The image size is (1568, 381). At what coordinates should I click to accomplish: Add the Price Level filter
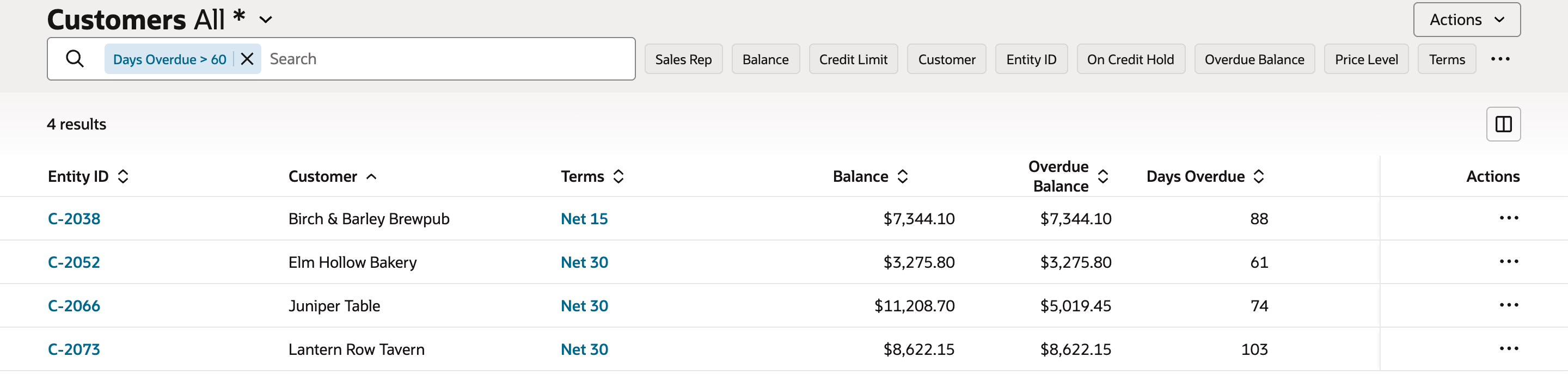[x=1366, y=60]
